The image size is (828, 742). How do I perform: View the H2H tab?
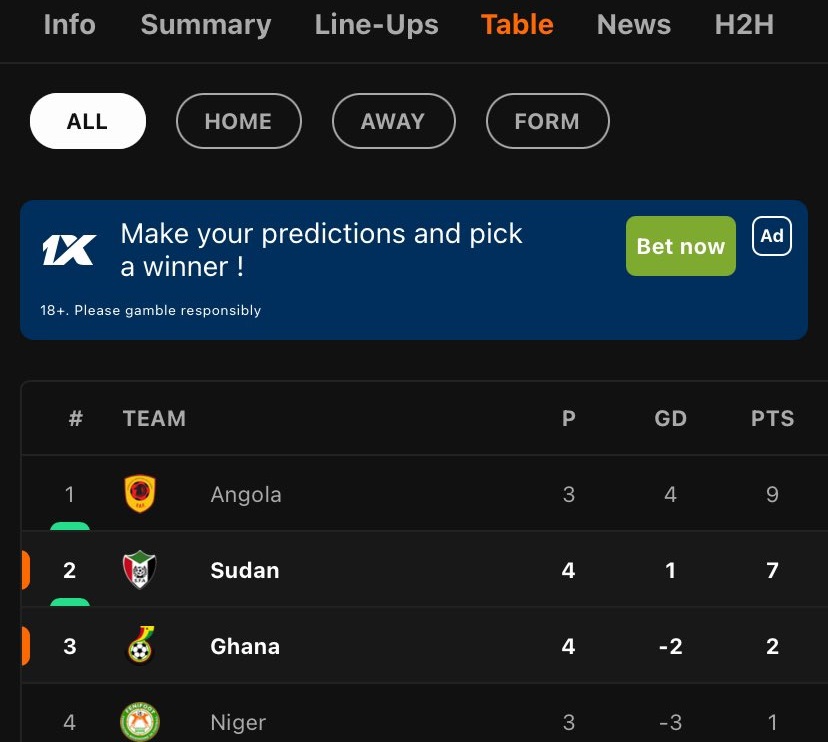tap(744, 25)
